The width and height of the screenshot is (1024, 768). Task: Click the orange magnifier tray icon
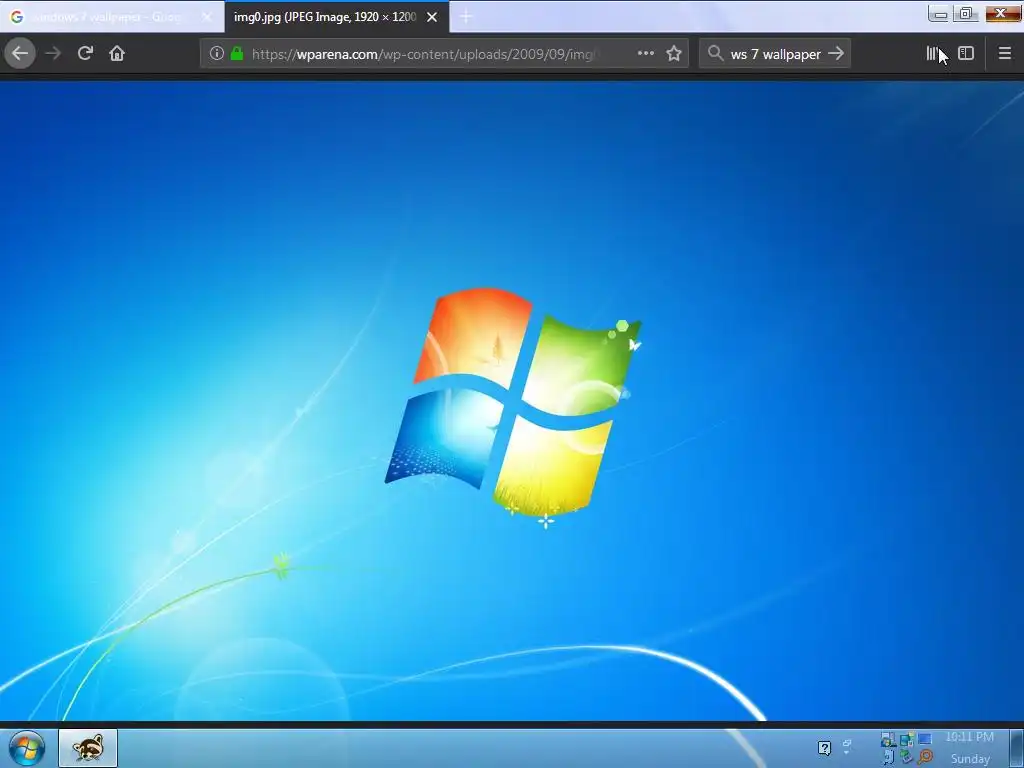925,758
